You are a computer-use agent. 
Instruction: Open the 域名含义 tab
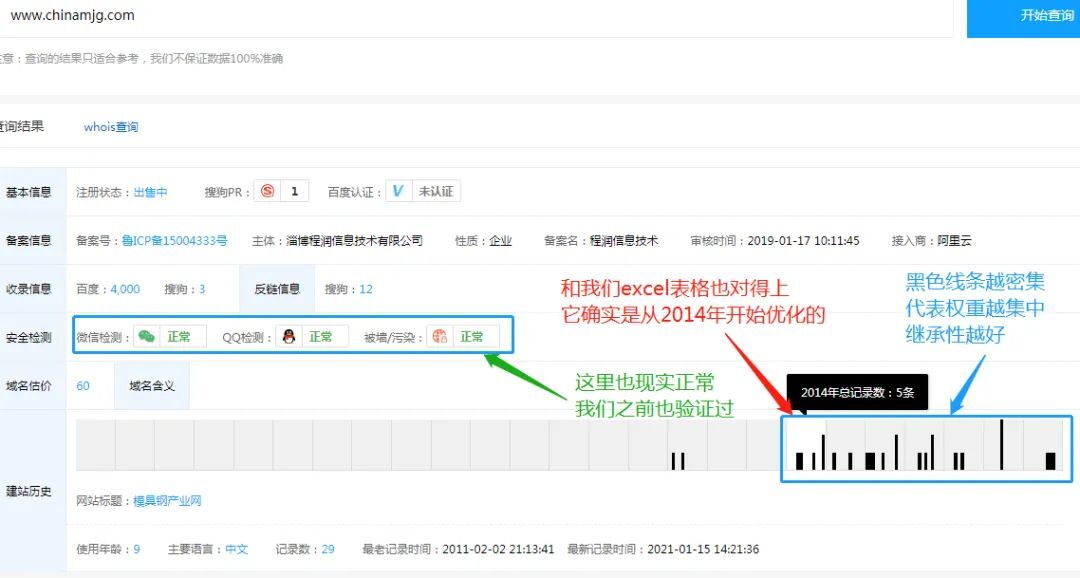(152, 386)
